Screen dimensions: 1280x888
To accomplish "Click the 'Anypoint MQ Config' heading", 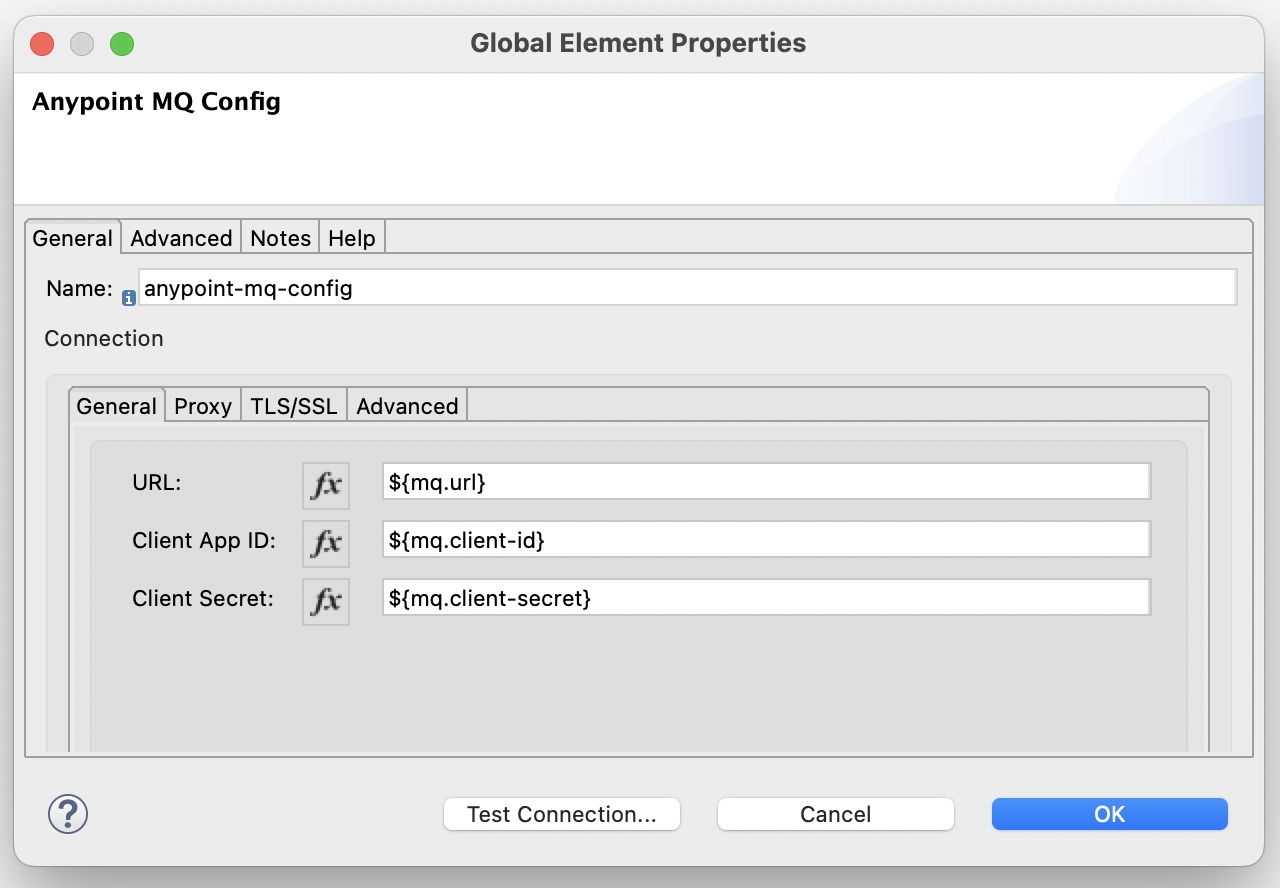I will click(x=156, y=101).
